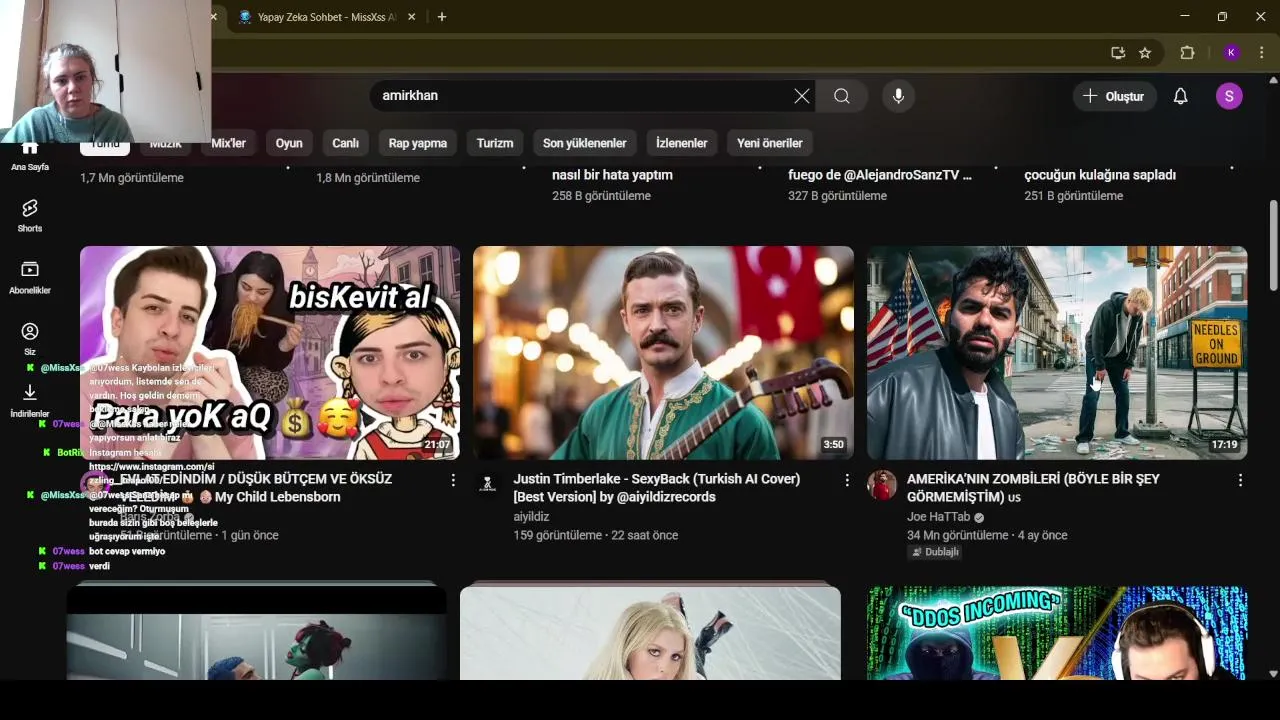Click '159 görüntüleme • 22 saat önce' text
Screen dimensions: 1280x720
click(x=596, y=535)
